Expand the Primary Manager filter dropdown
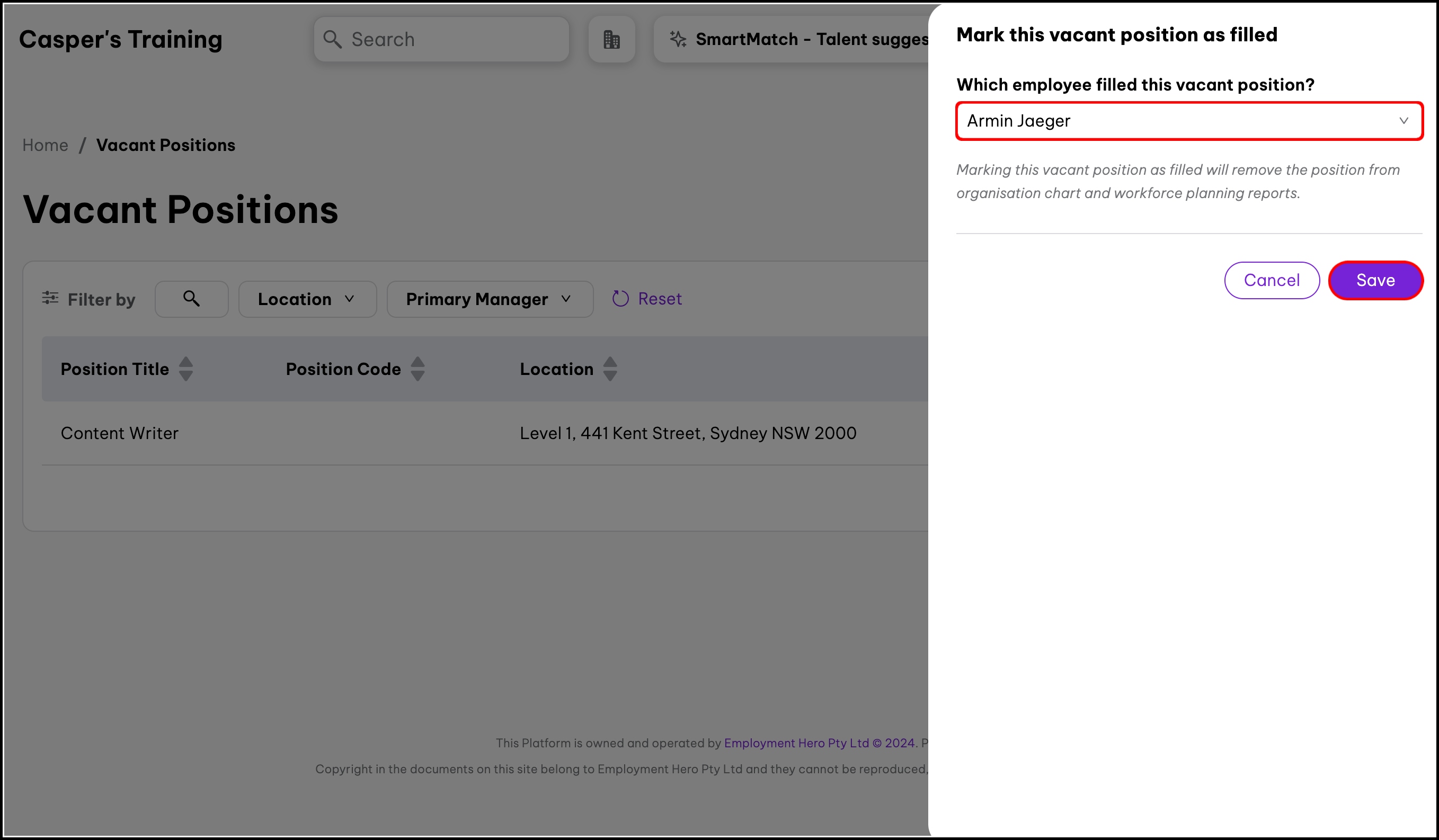This screenshot has height=840, width=1439. tap(490, 299)
